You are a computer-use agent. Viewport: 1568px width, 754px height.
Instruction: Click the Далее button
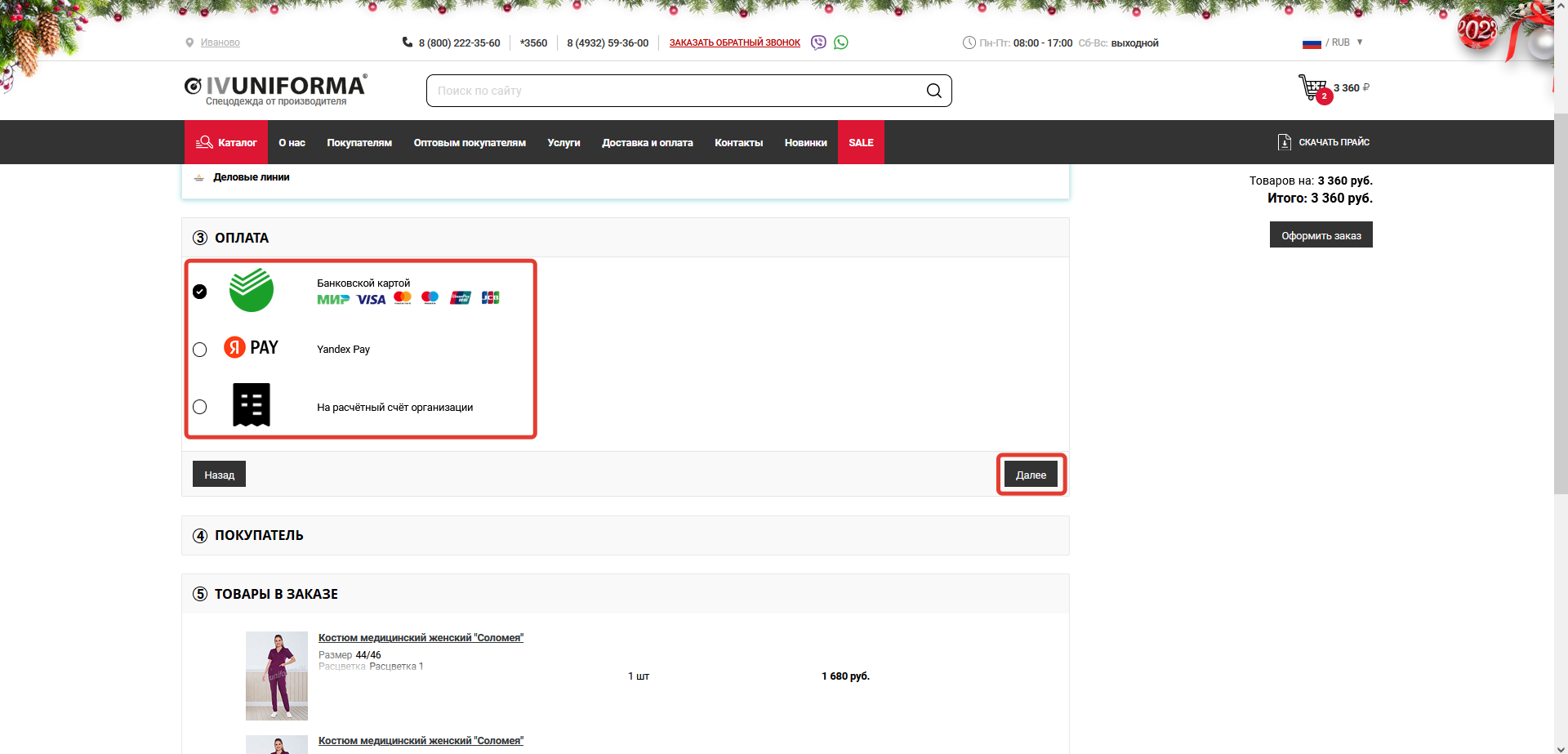tap(1031, 475)
